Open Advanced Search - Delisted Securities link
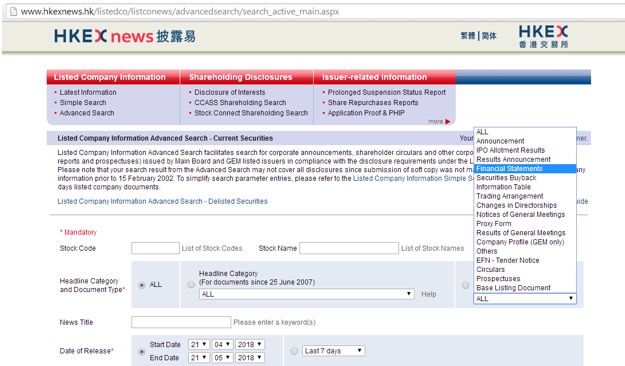 pos(163,201)
